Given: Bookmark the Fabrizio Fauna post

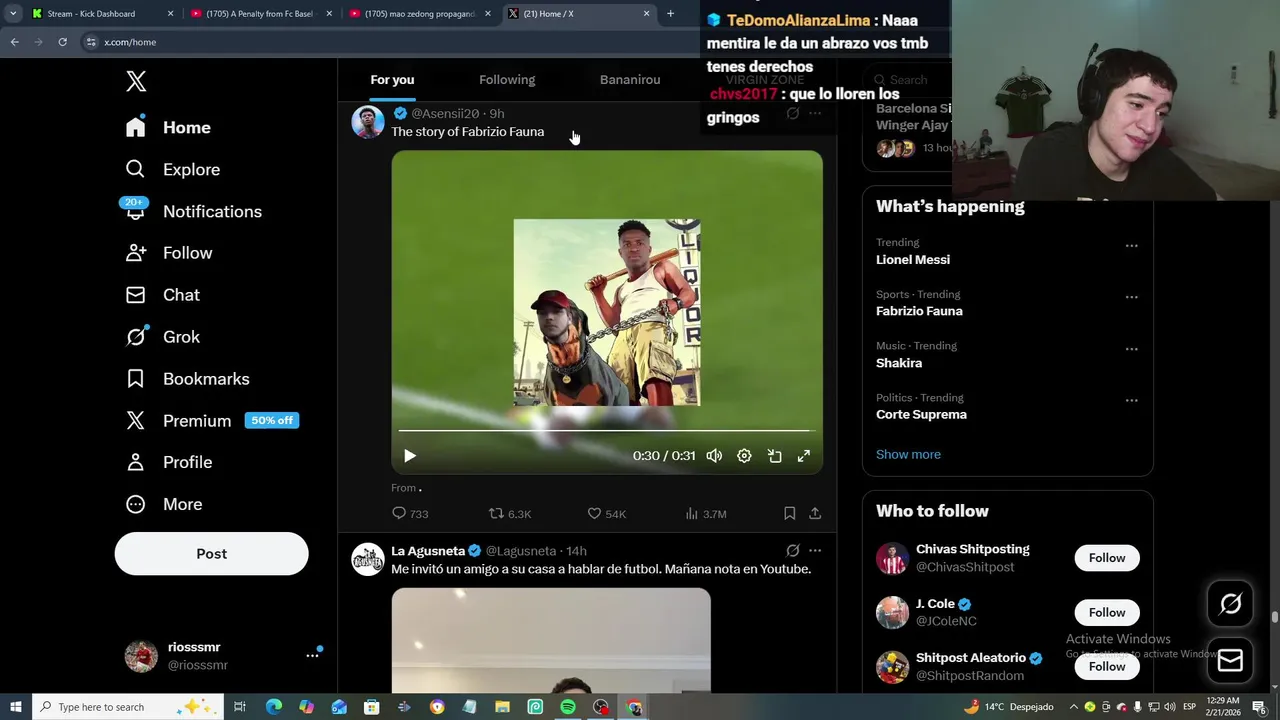Looking at the screenshot, I should click(x=789, y=514).
